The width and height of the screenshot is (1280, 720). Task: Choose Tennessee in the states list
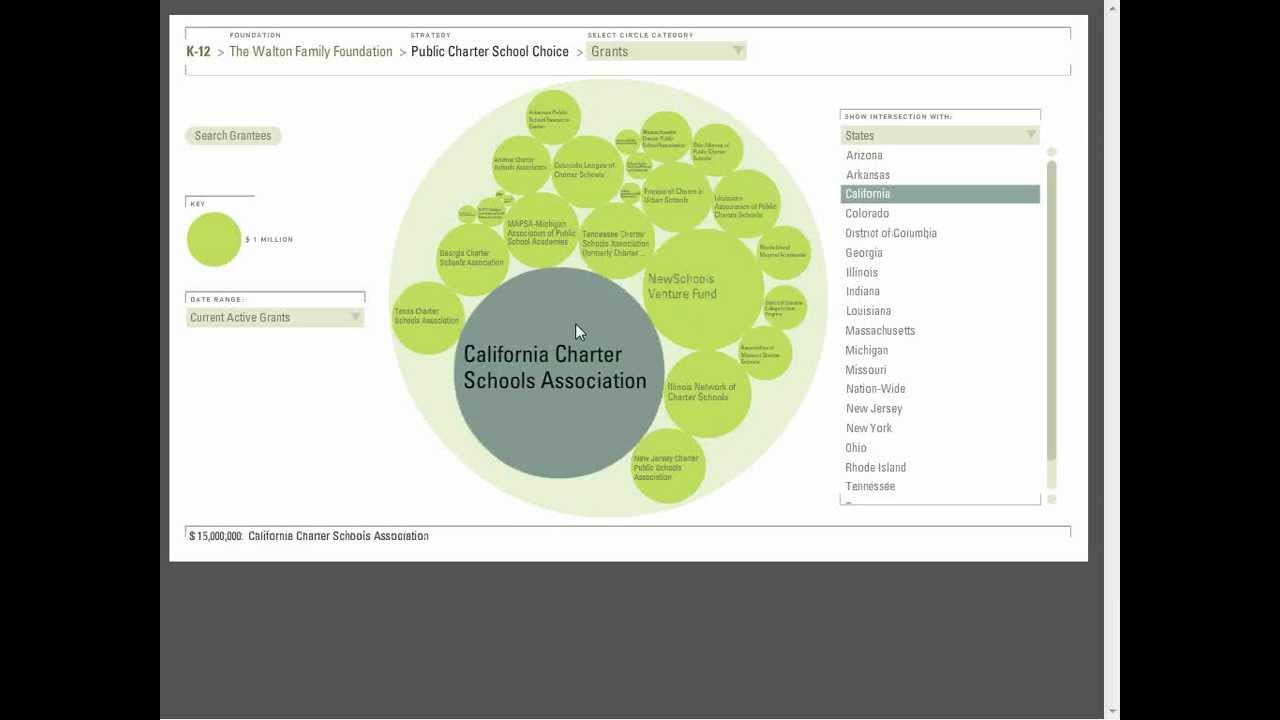(x=870, y=486)
